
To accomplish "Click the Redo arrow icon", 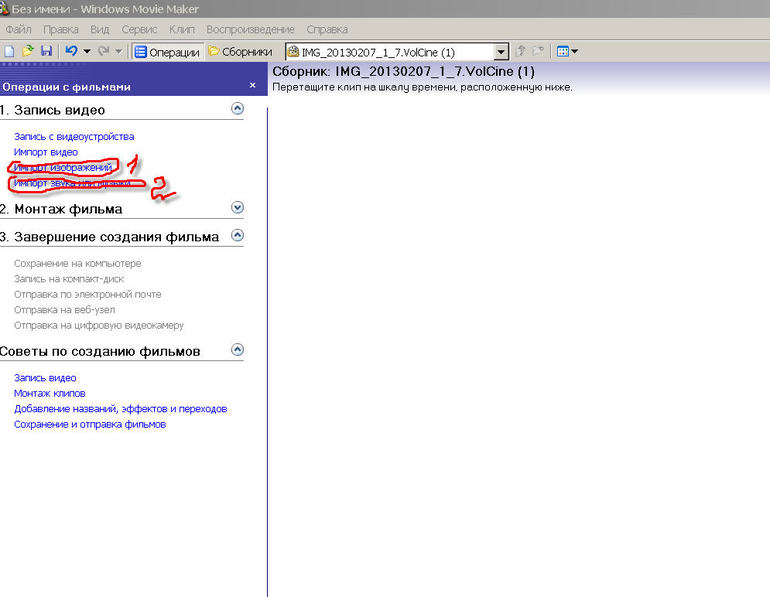I will tap(103, 51).
